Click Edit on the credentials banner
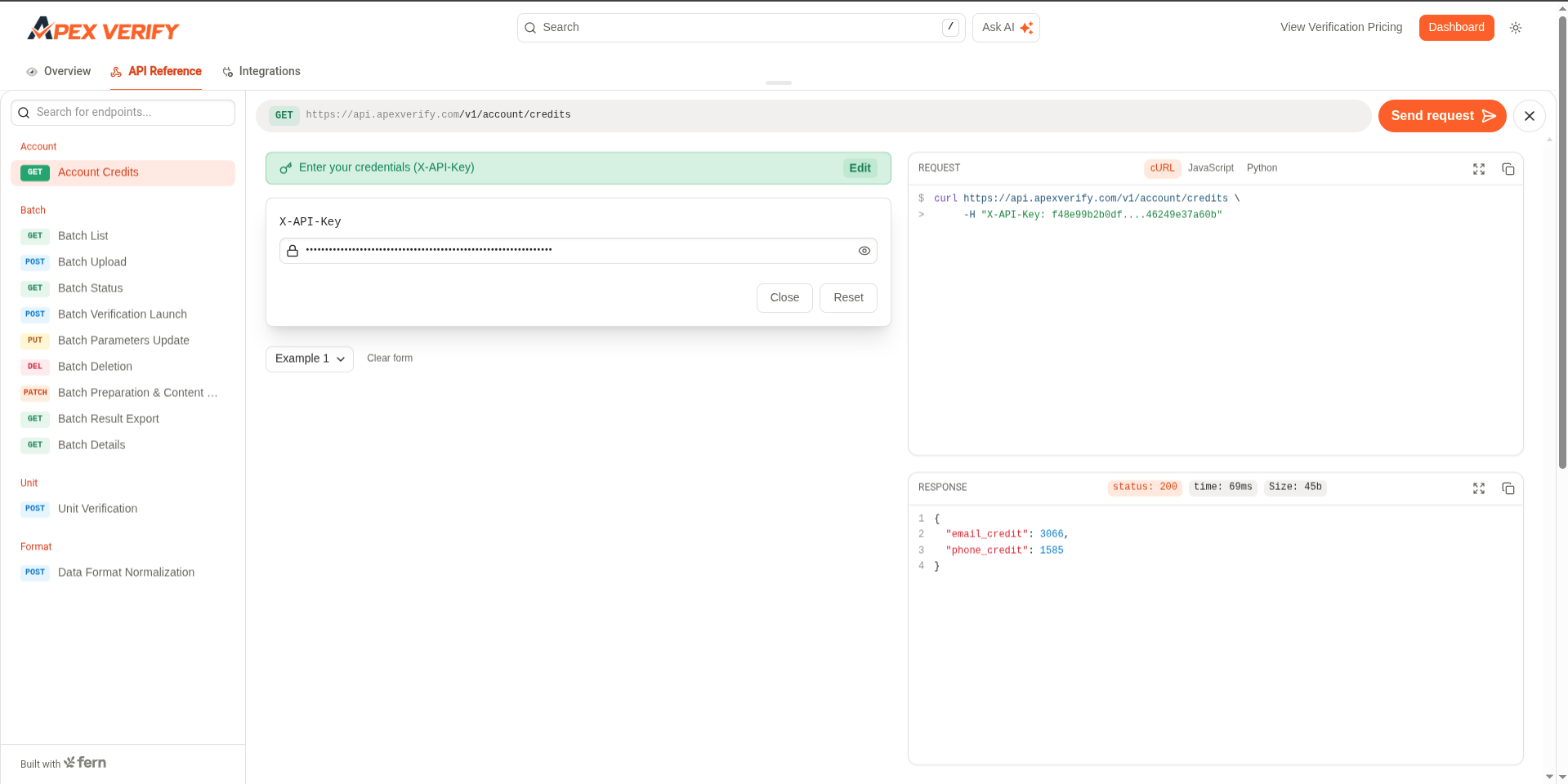 point(860,168)
